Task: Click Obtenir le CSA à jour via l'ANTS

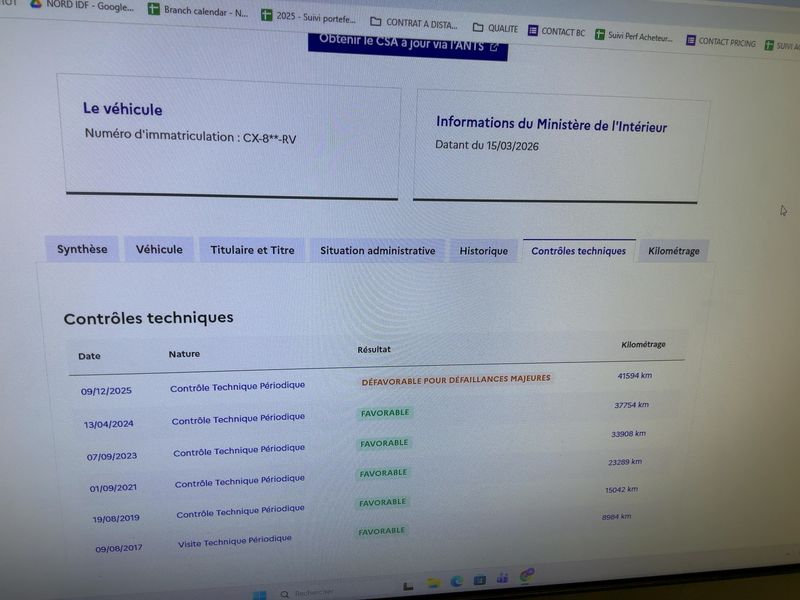Action: (408, 45)
